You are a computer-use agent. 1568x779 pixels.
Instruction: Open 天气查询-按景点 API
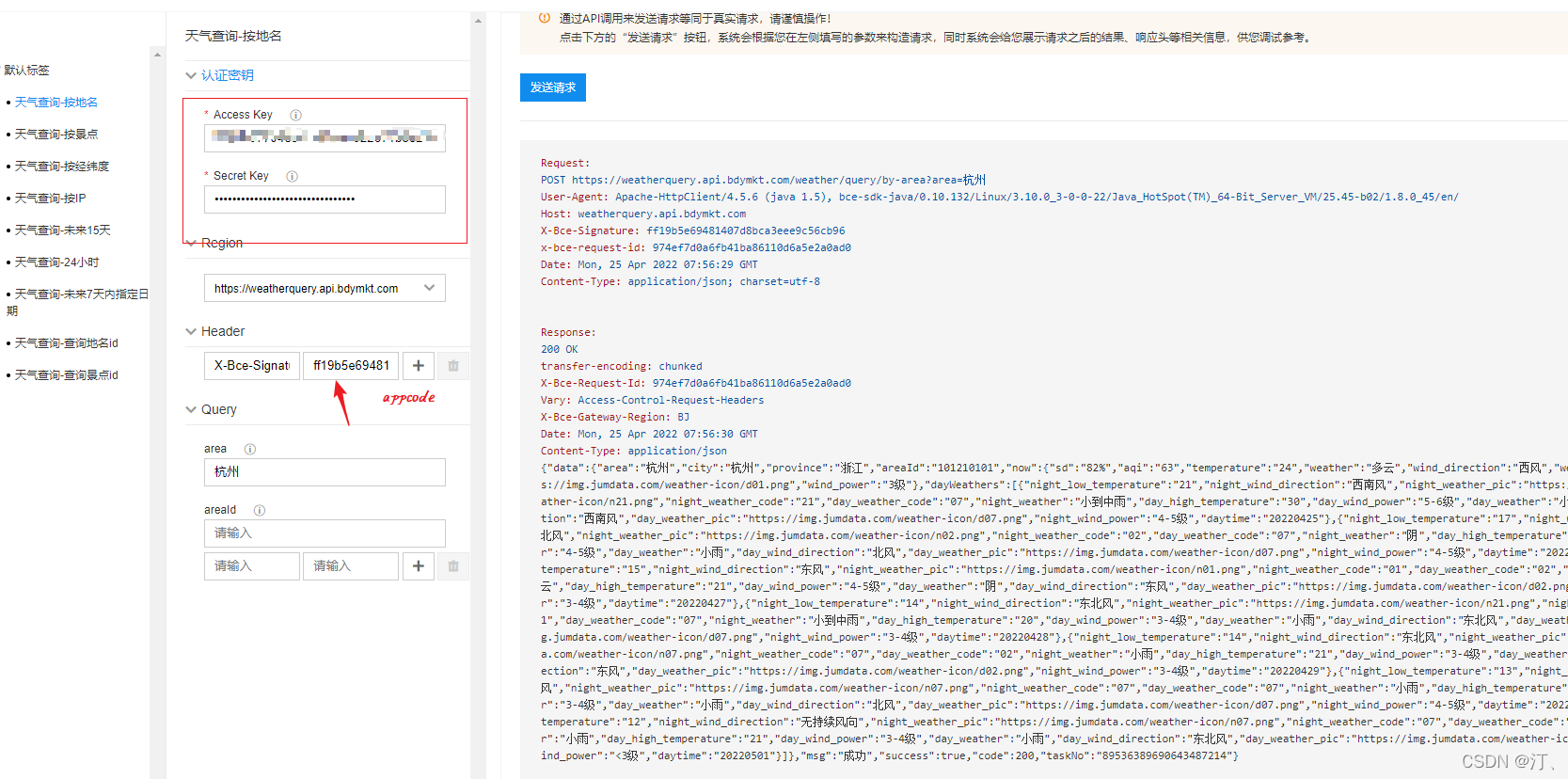pos(56,134)
